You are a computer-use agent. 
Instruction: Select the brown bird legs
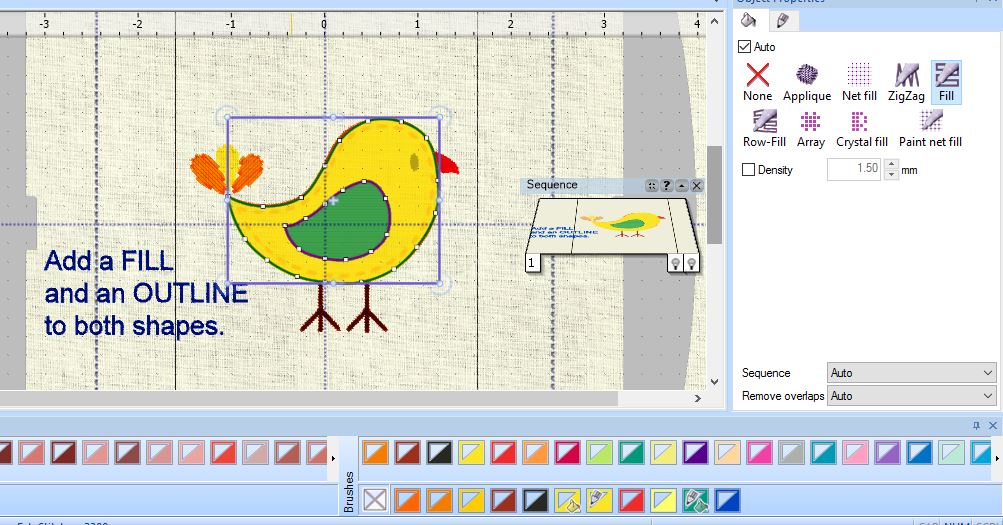[344, 308]
